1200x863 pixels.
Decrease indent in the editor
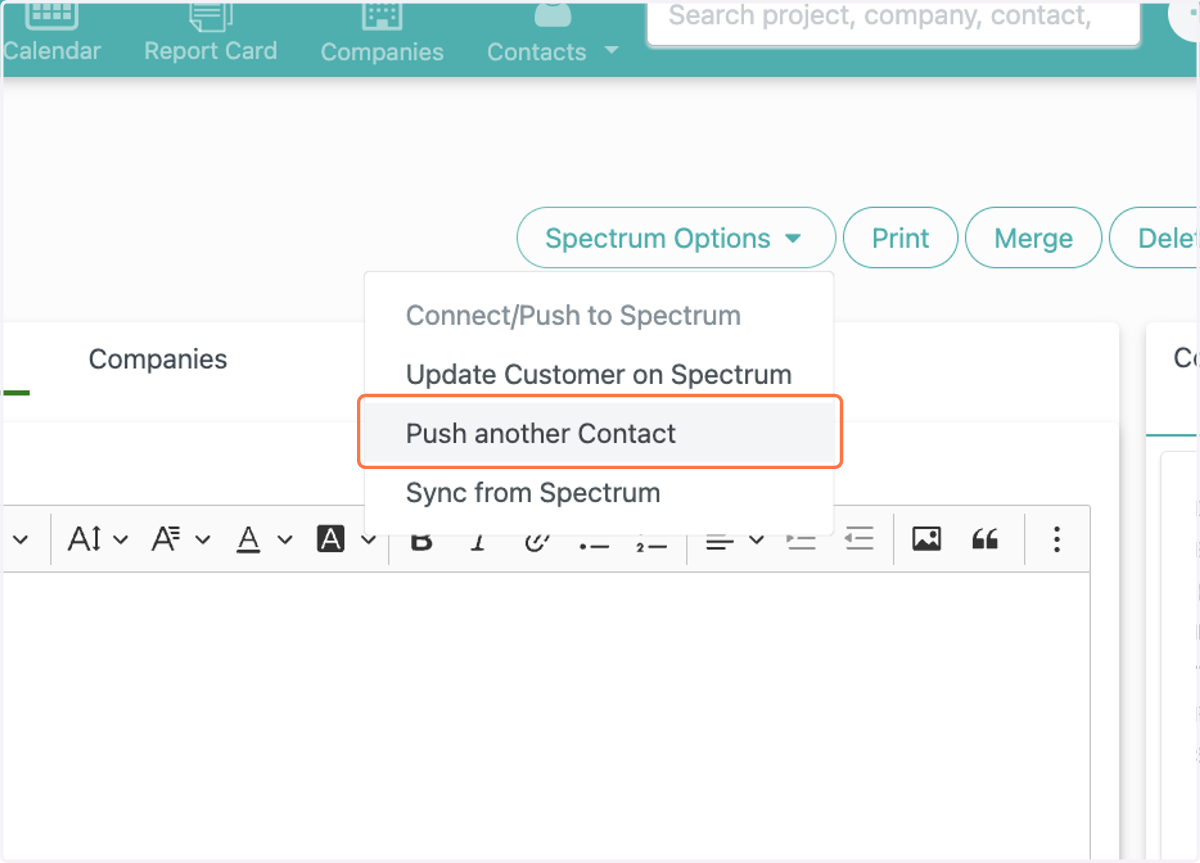(x=859, y=540)
